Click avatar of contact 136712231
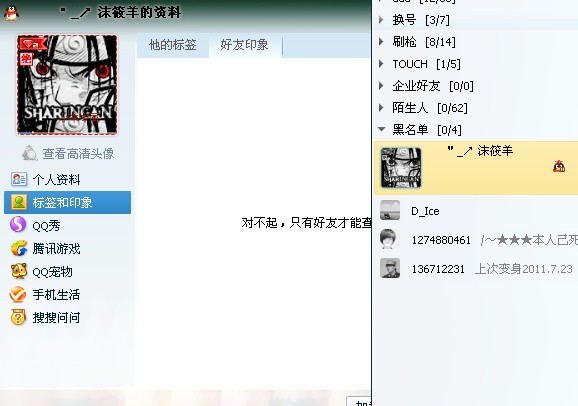The height and width of the screenshot is (406, 578). point(390,268)
